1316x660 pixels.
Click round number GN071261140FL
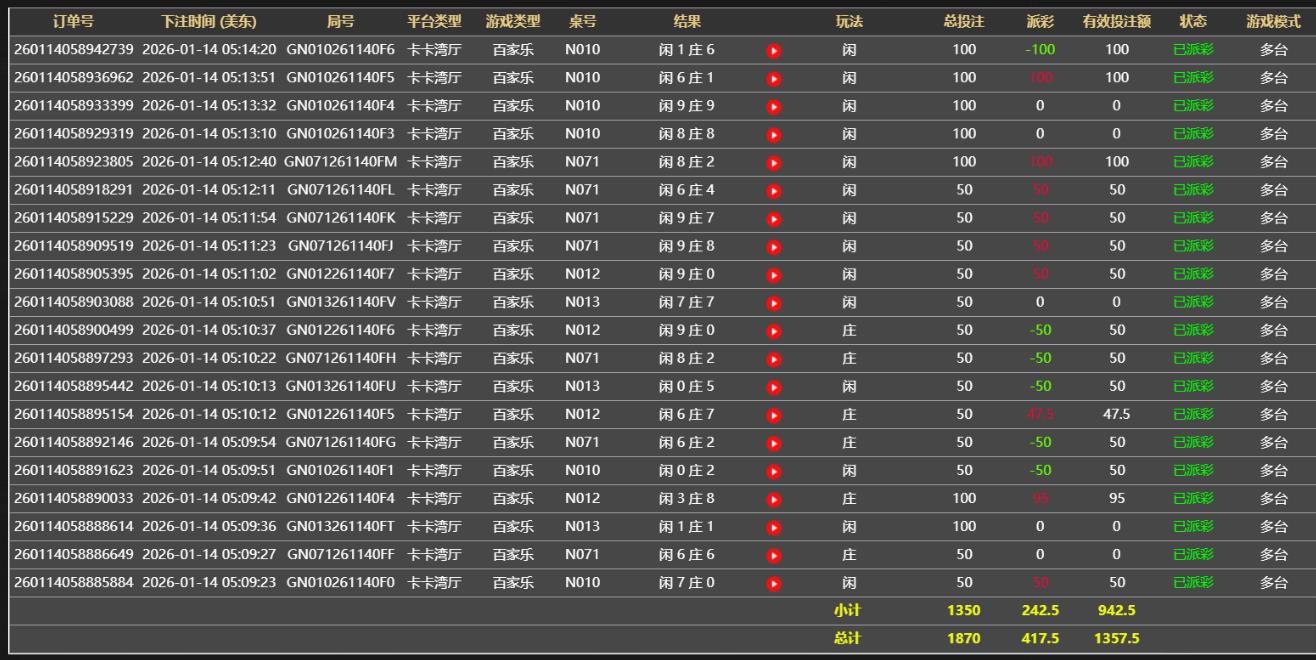tap(340, 189)
